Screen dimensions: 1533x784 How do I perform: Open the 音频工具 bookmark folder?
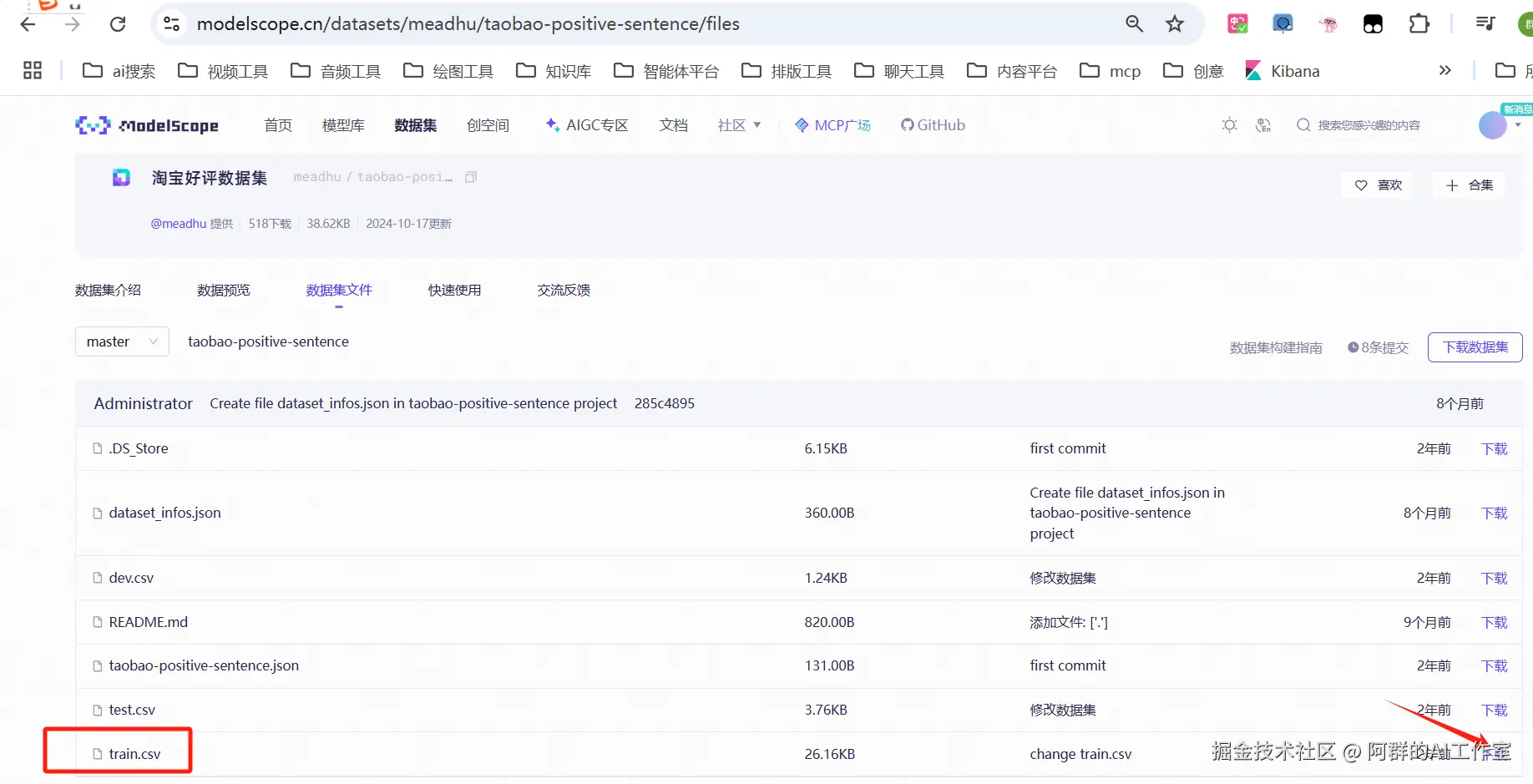336,71
